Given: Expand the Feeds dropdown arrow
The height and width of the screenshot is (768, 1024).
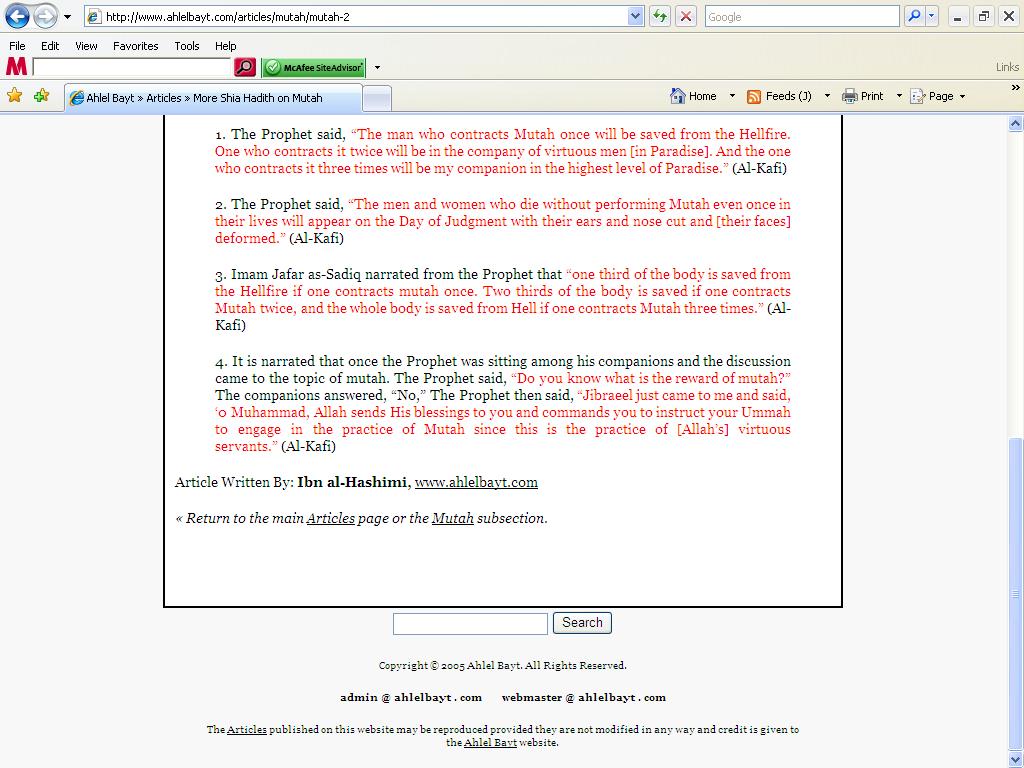Looking at the screenshot, I should coord(827,96).
